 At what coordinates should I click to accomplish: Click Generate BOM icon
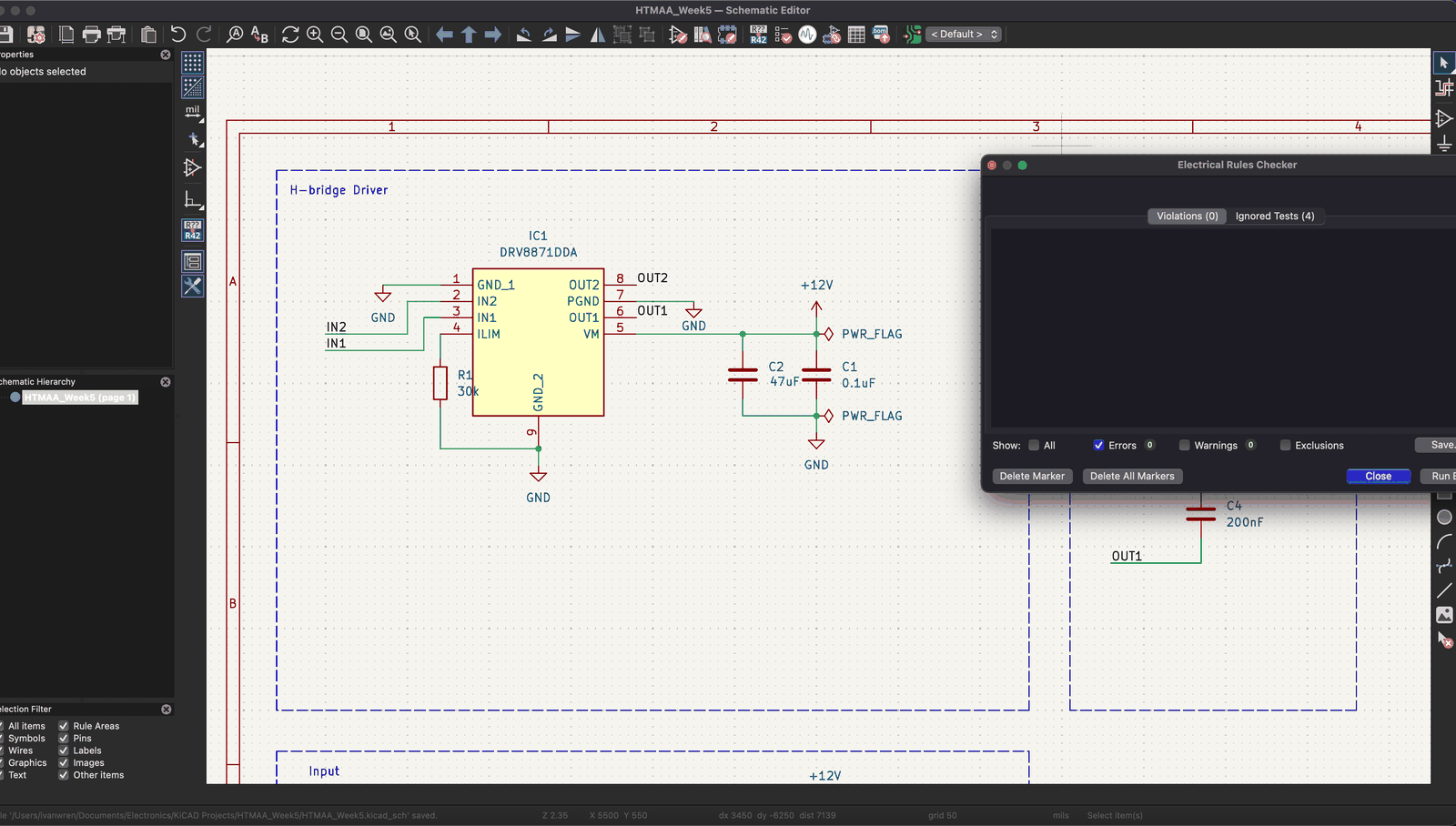tap(881, 35)
